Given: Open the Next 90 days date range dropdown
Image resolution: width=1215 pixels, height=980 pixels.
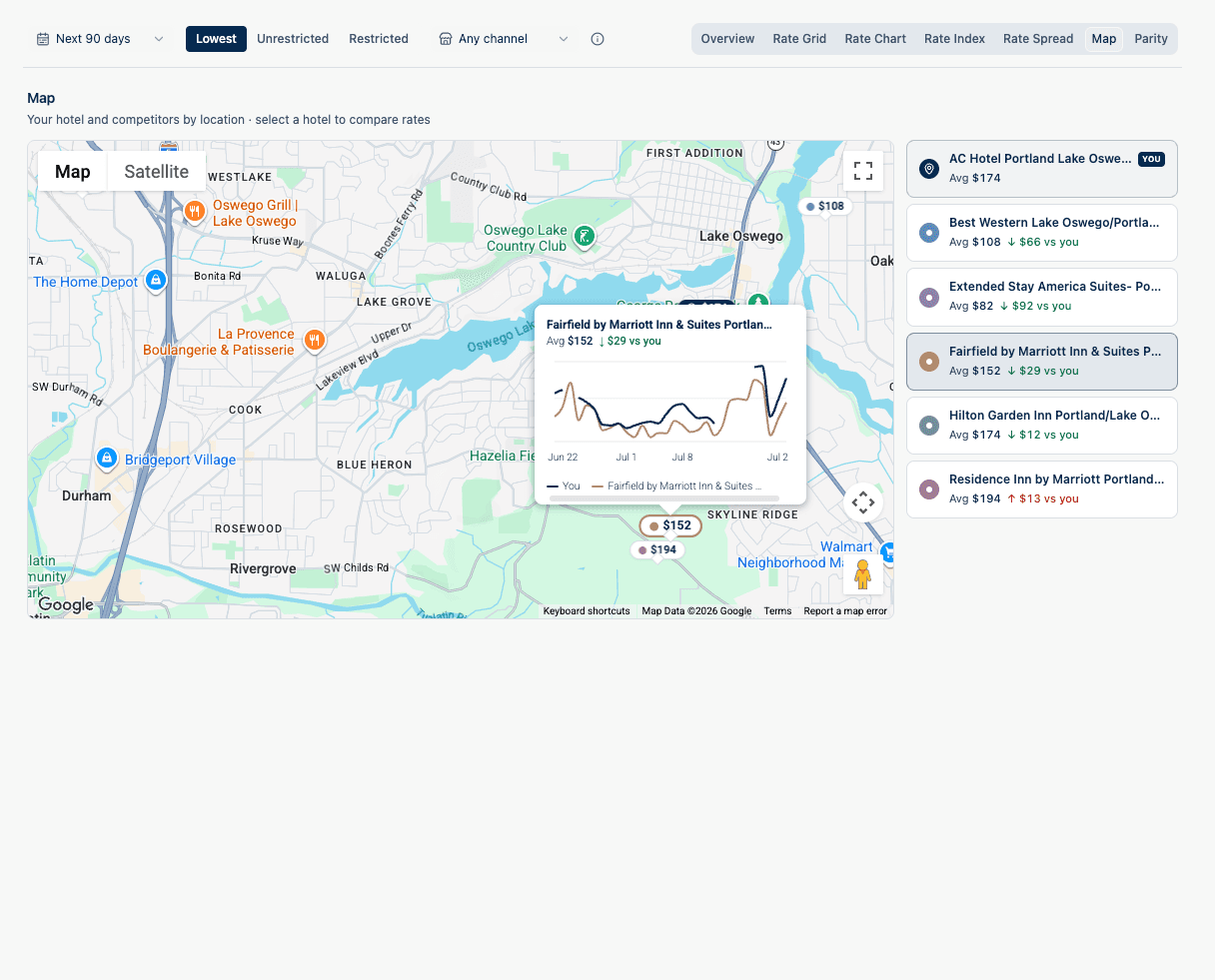Looking at the screenshot, I should point(100,39).
